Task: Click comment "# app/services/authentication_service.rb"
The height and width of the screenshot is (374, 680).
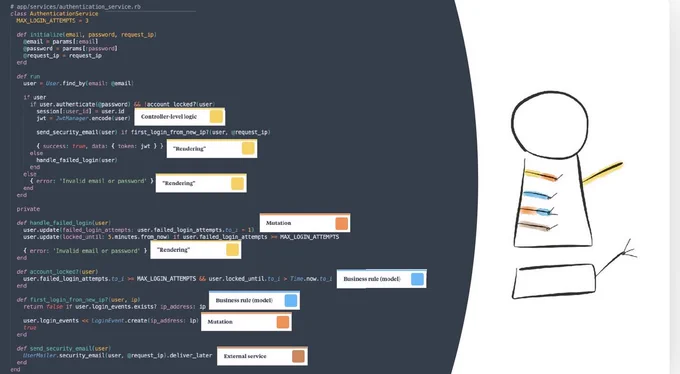Action: click(75, 7)
